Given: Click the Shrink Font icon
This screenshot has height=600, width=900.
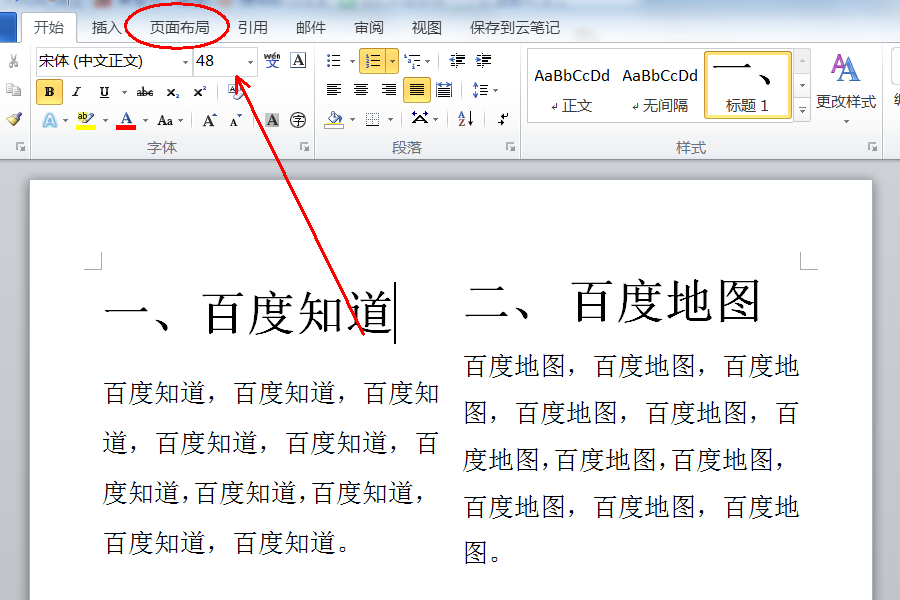Looking at the screenshot, I should [235, 120].
